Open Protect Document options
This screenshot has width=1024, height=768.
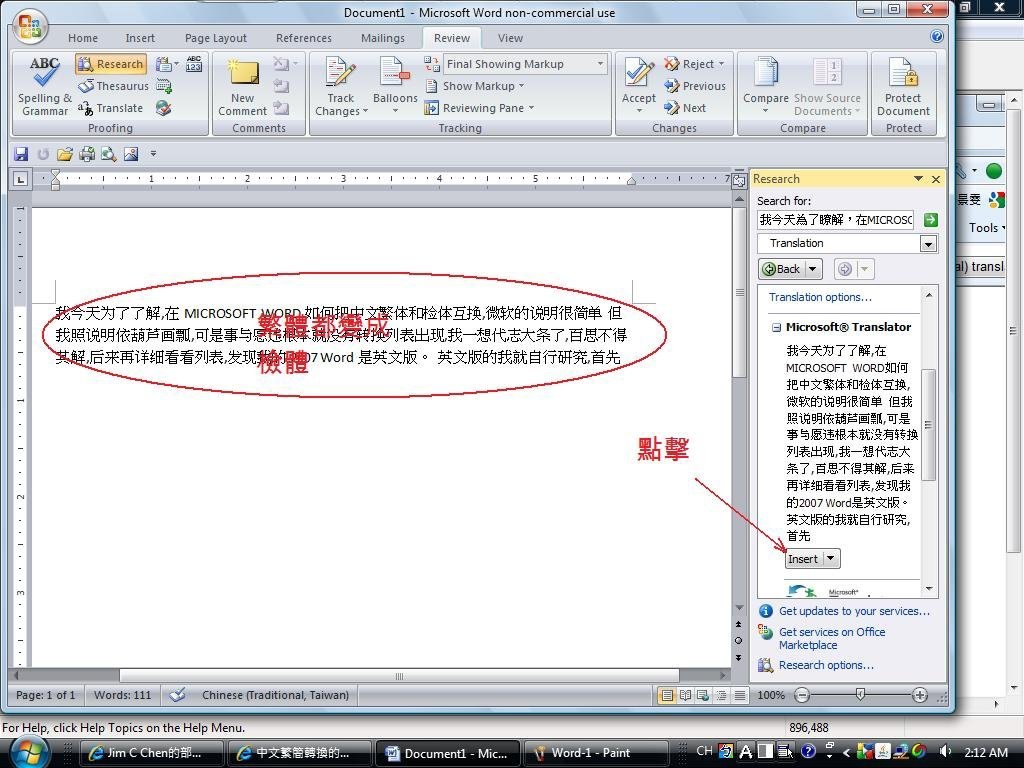pos(903,86)
